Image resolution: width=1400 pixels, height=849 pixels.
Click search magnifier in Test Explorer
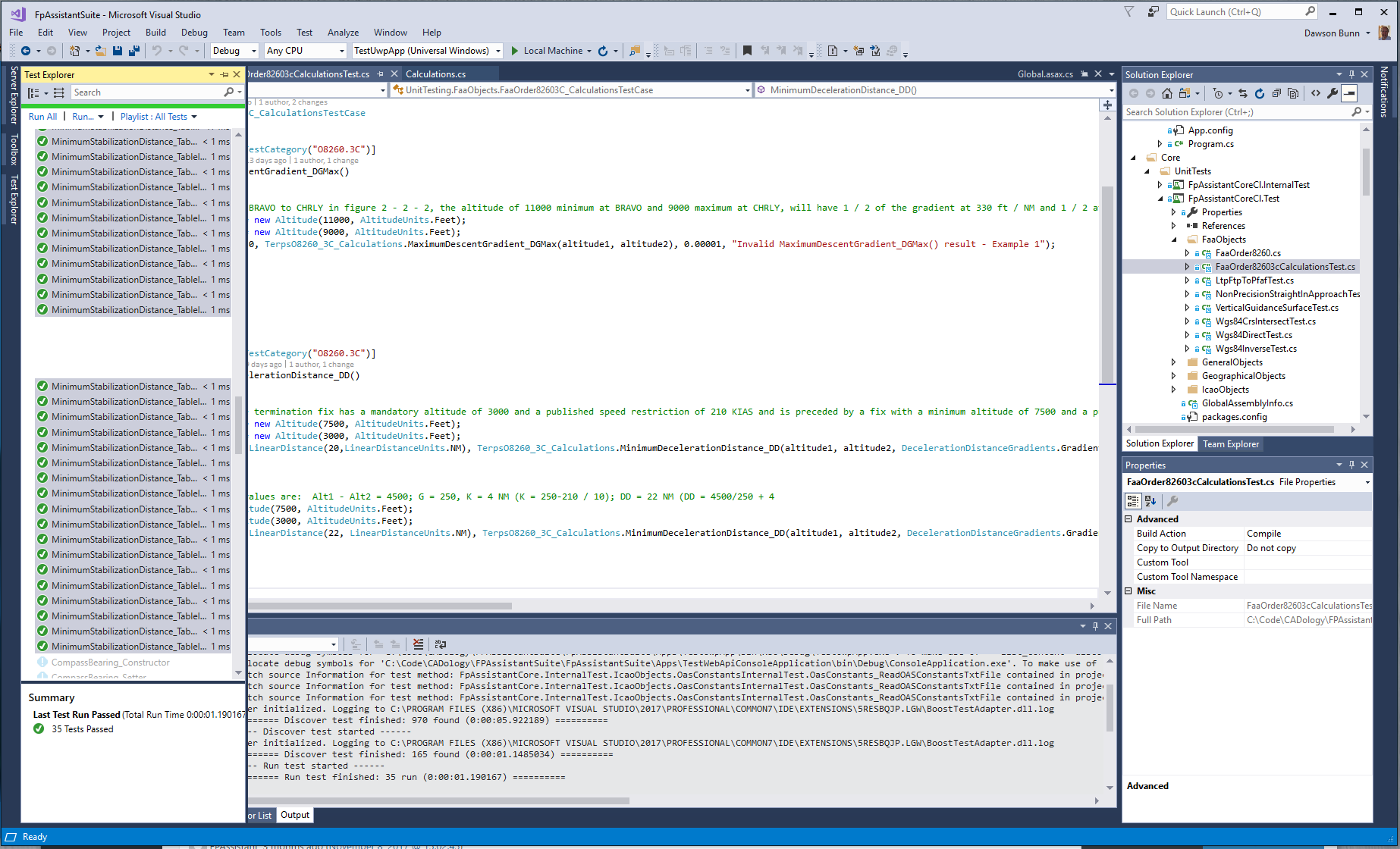pyautogui.click(x=229, y=92)
